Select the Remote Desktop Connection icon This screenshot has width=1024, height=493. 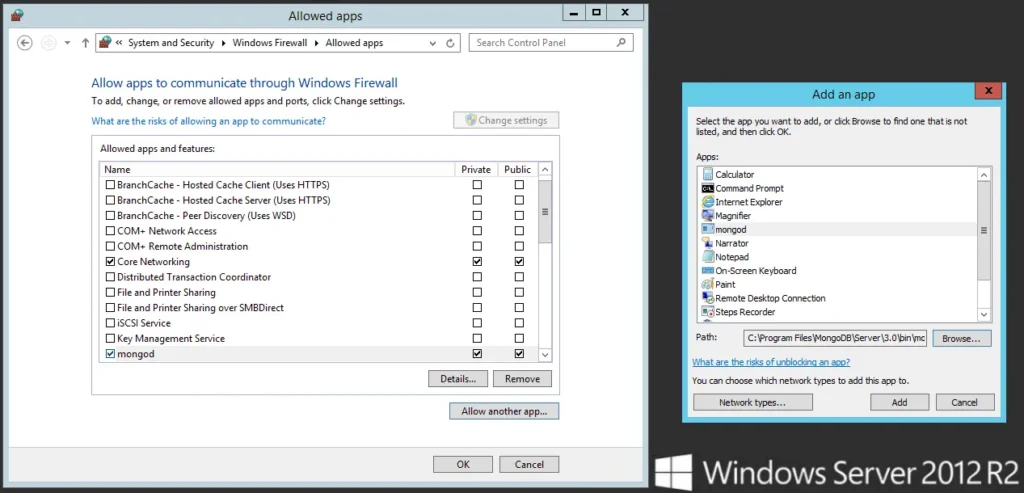pyautogui.click(x=707, y=298)
